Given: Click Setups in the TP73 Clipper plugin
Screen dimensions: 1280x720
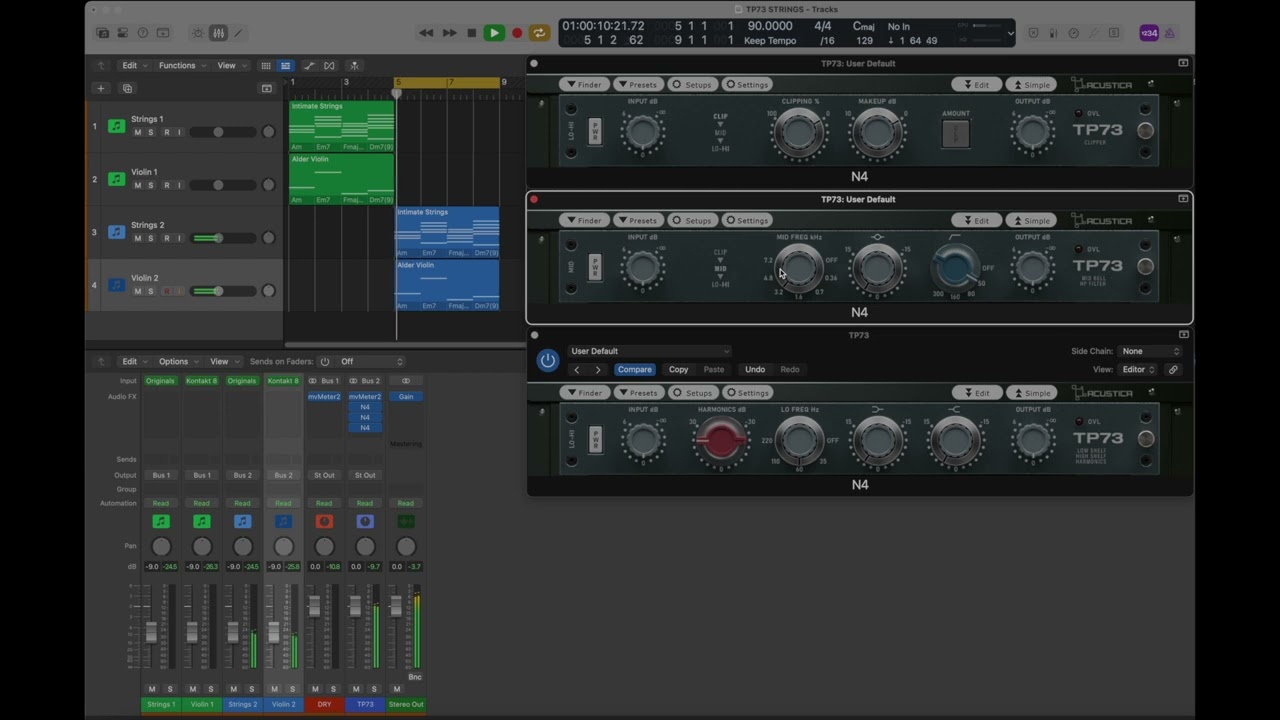Looking at the screenshot, I should (691, 84).
